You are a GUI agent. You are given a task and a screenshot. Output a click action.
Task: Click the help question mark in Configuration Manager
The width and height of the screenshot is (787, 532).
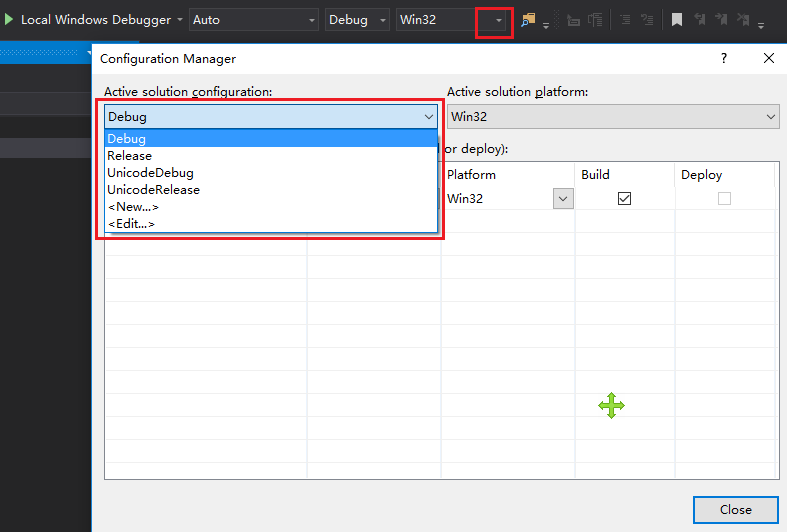click(724, 58)
